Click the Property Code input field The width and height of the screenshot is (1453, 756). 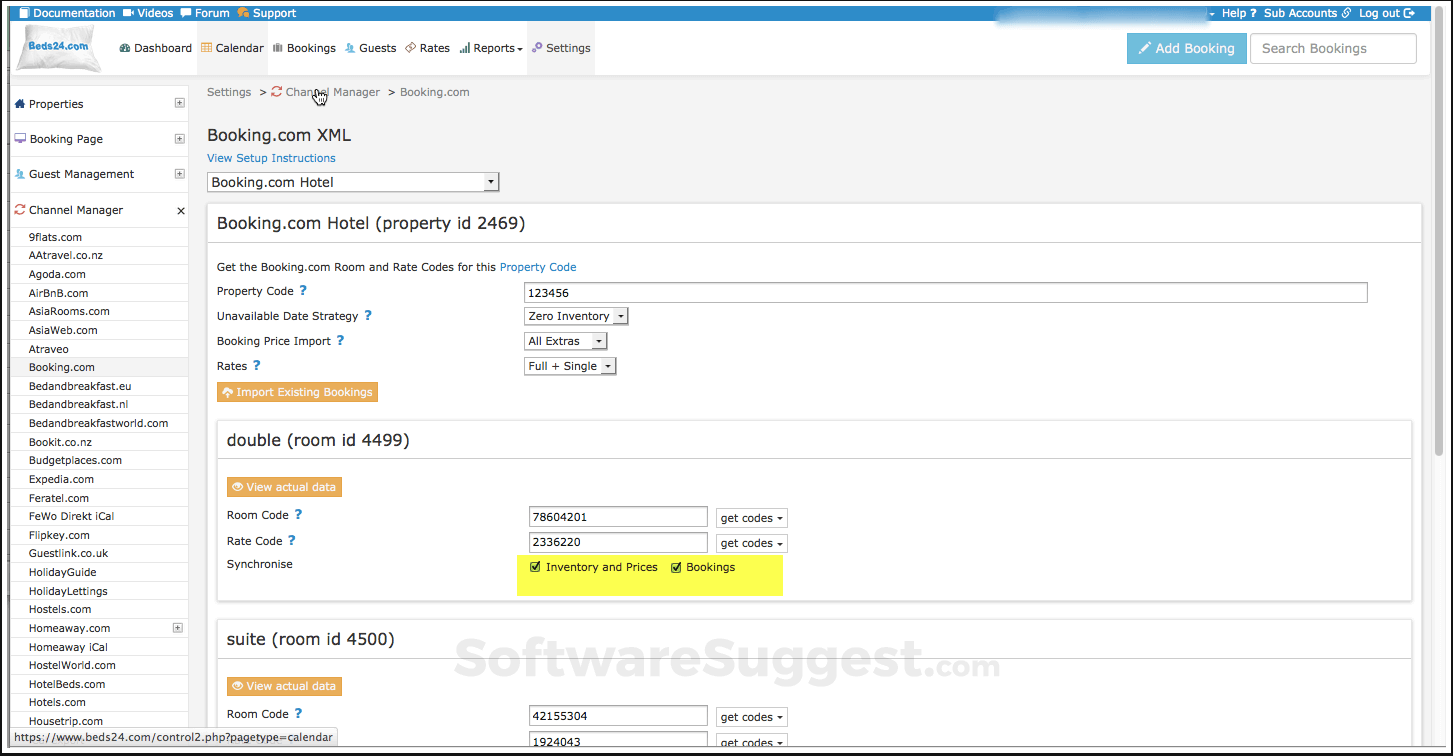pyautogui.click(x=946, y=292)
